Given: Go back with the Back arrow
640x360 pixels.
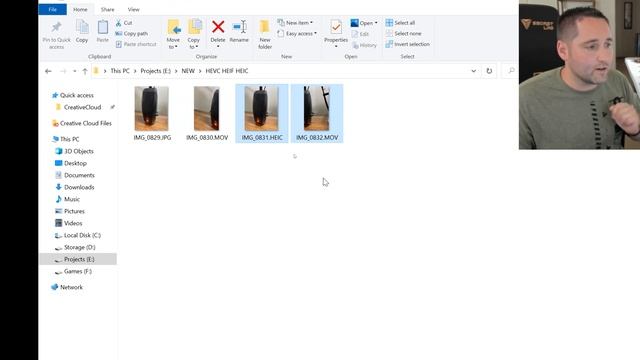Looking at the screenshot, I should coord(48,71).
